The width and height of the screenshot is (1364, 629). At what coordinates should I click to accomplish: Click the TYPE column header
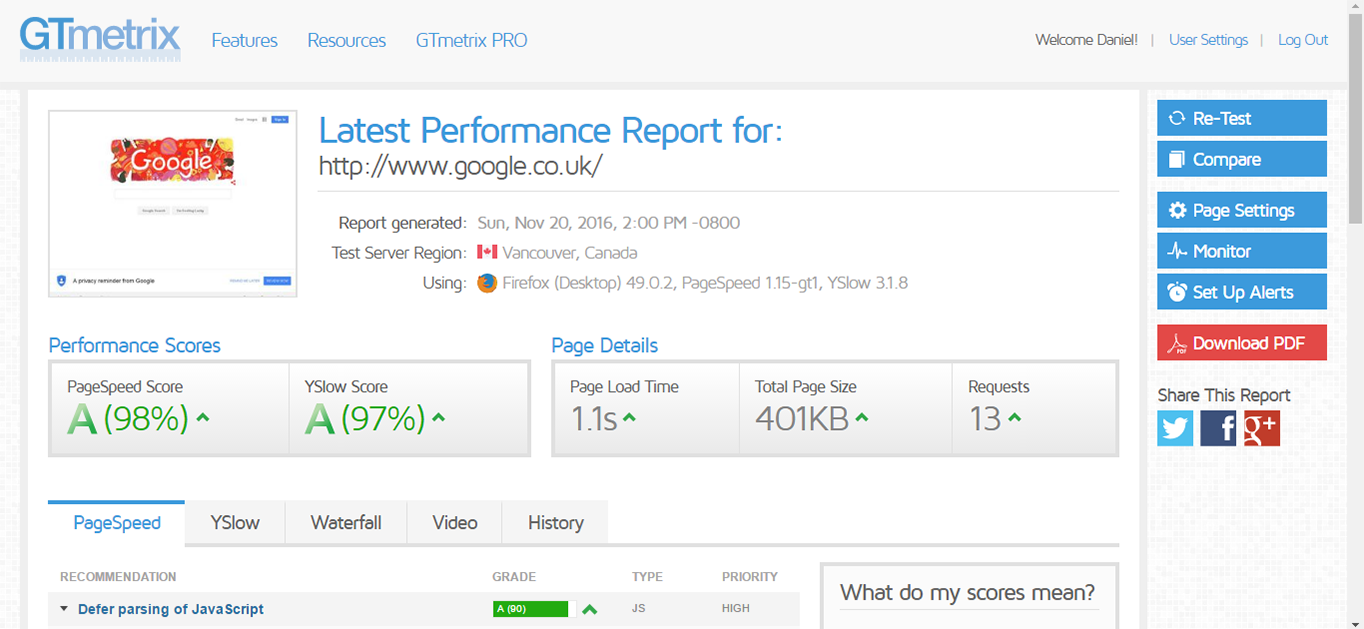click(x=647, y=577)
